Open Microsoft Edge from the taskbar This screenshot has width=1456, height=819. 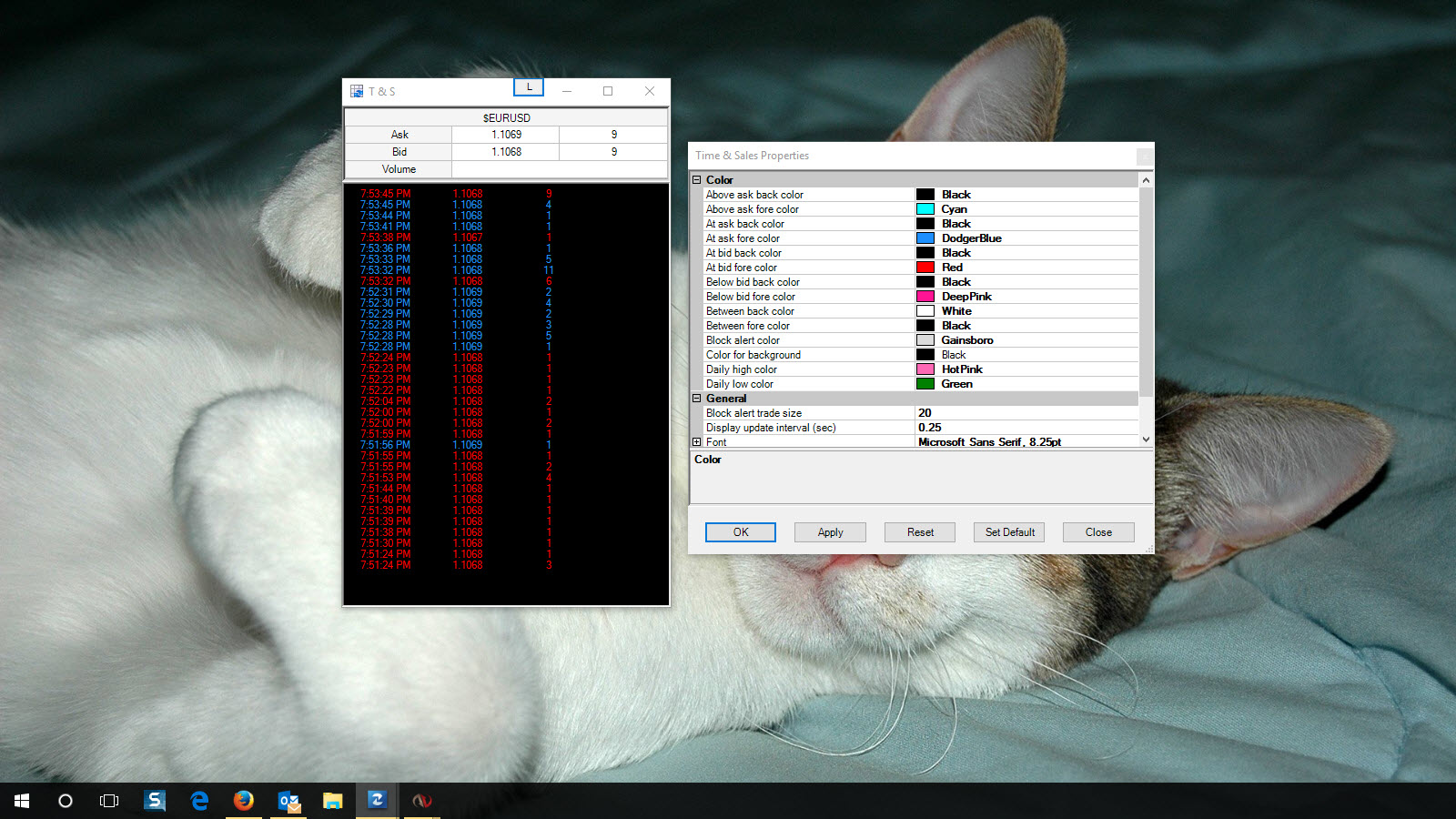pos(199,801)
